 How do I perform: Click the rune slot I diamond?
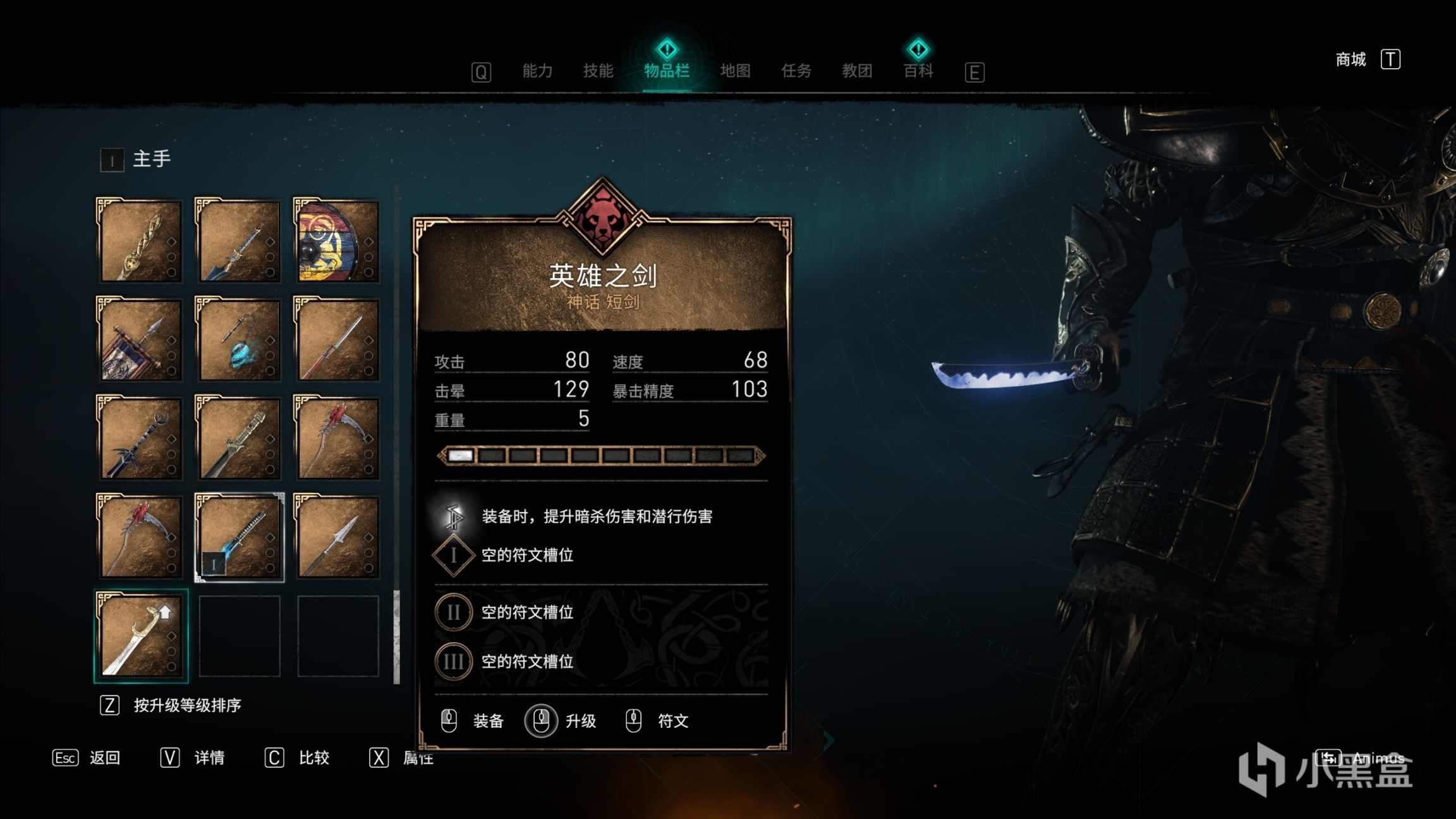(453, 555)
